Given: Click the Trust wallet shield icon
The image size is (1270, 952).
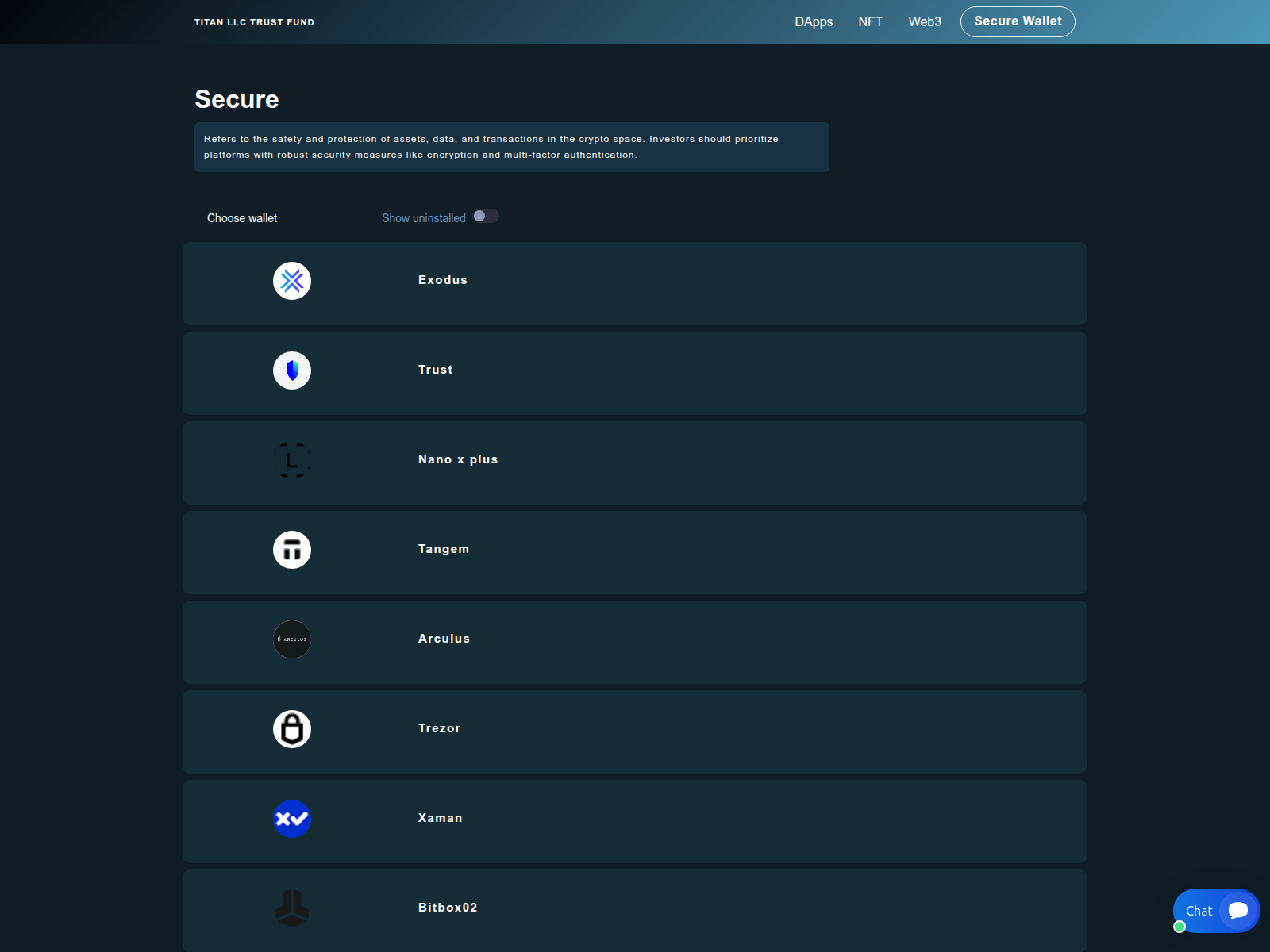Looking at the screenshot, I should tap(292, 370).
